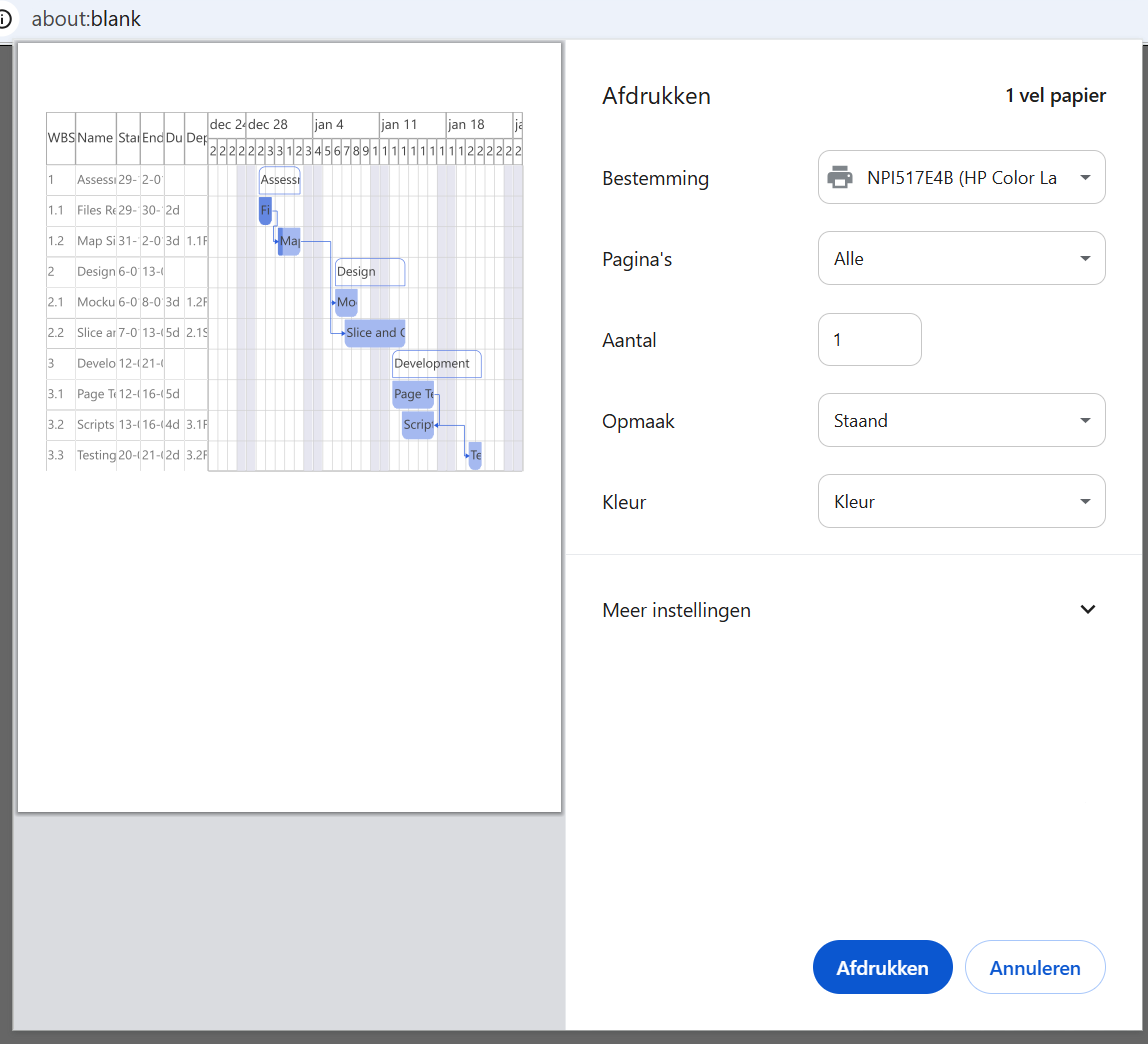Click the Design summary bar in the preview

[x=369, y=272]
